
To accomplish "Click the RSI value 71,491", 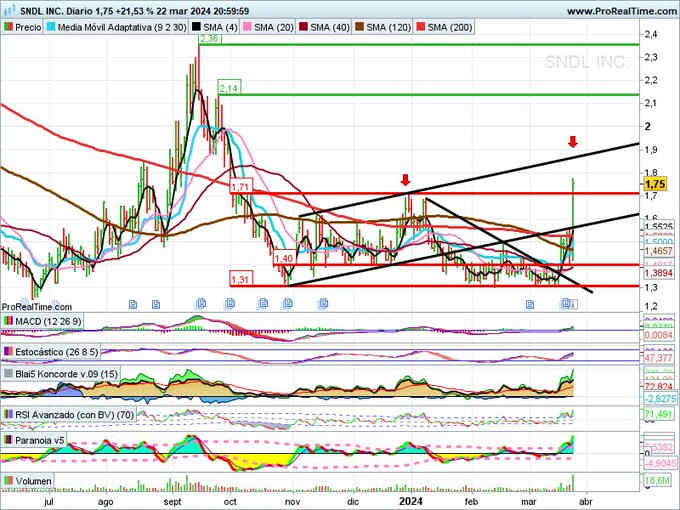I will point(658,415).
